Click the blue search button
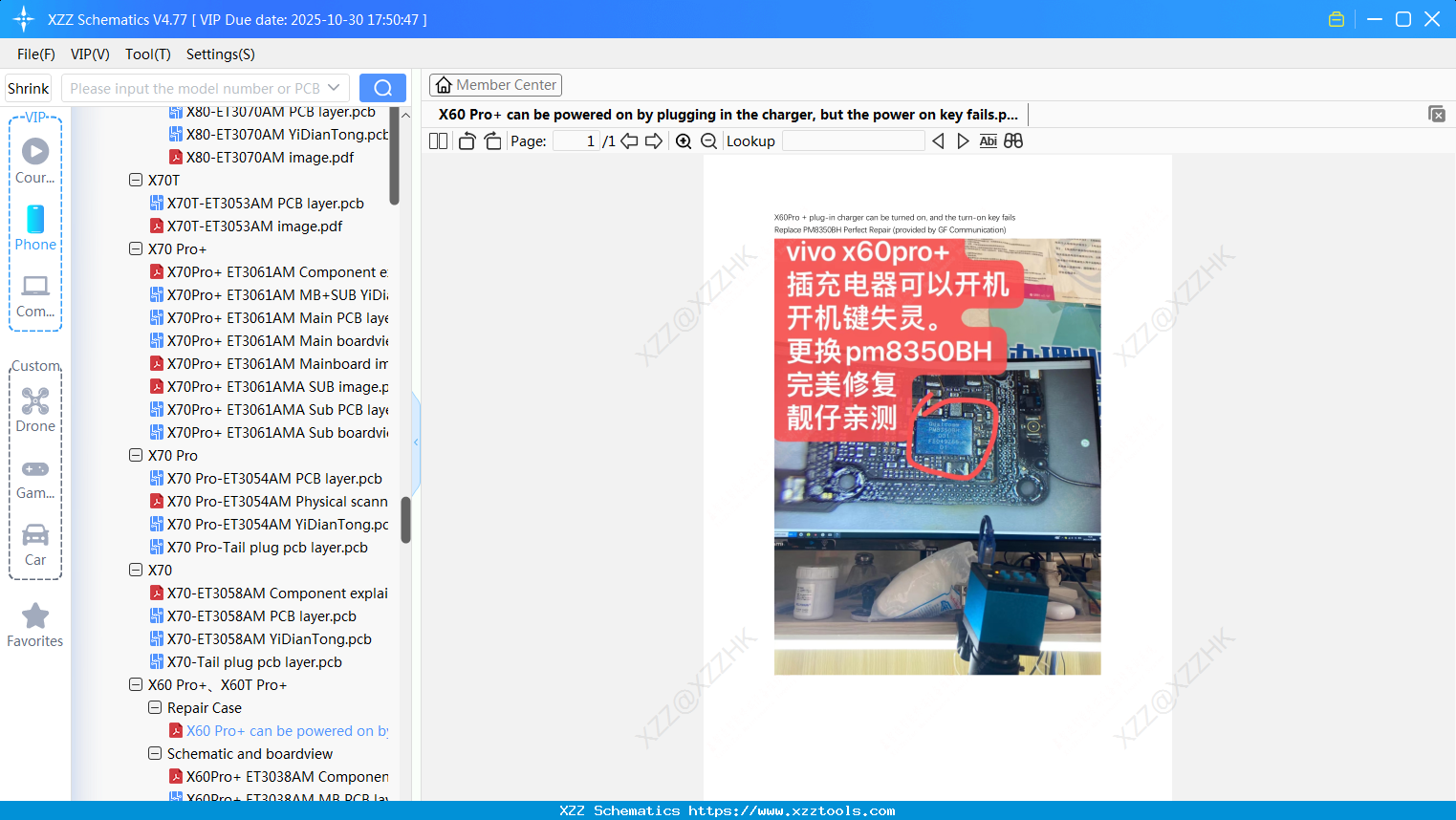Viewport: 1456px width, 820px height. tap(382, 88)
